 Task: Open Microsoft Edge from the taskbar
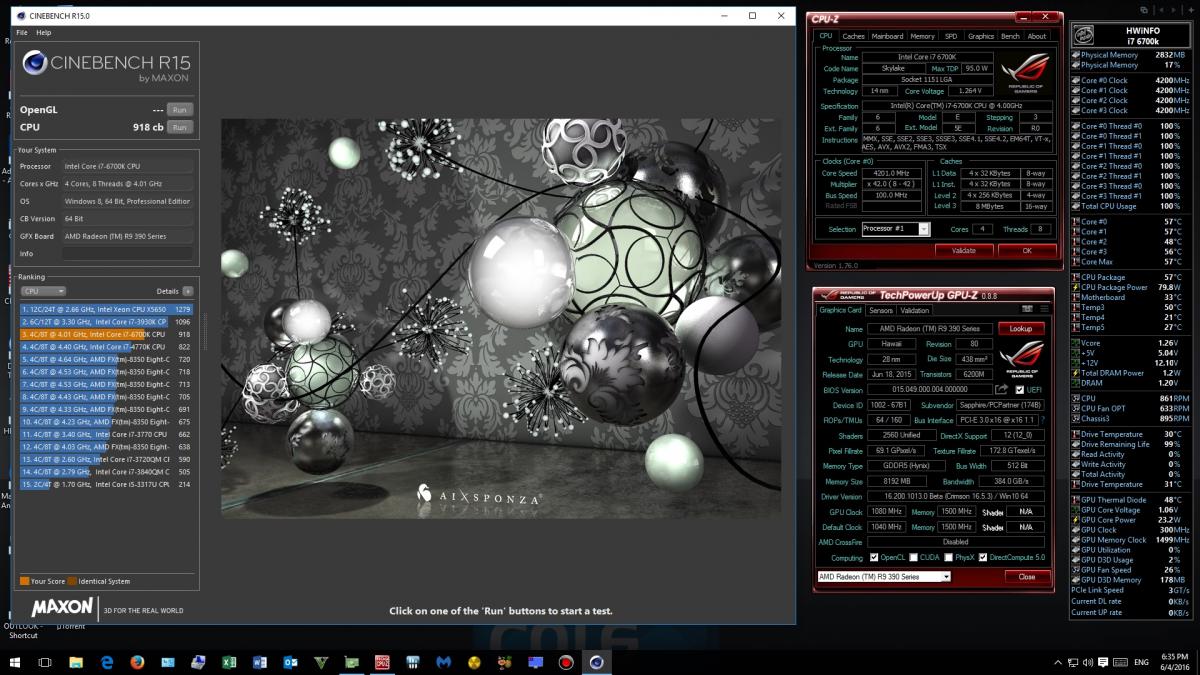(107, 662)
